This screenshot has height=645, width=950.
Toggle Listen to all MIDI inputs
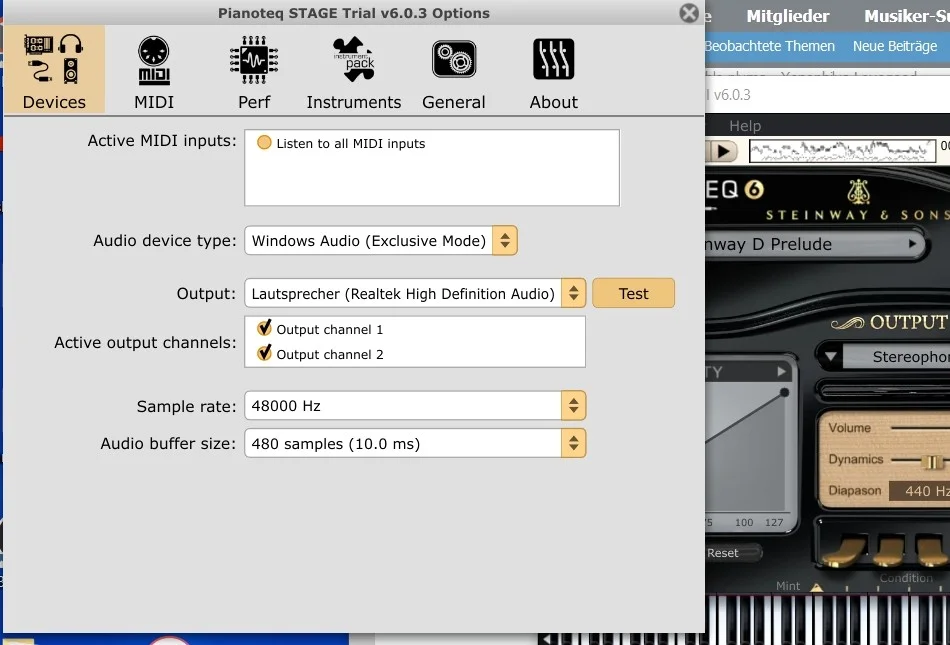click(265, 143)
